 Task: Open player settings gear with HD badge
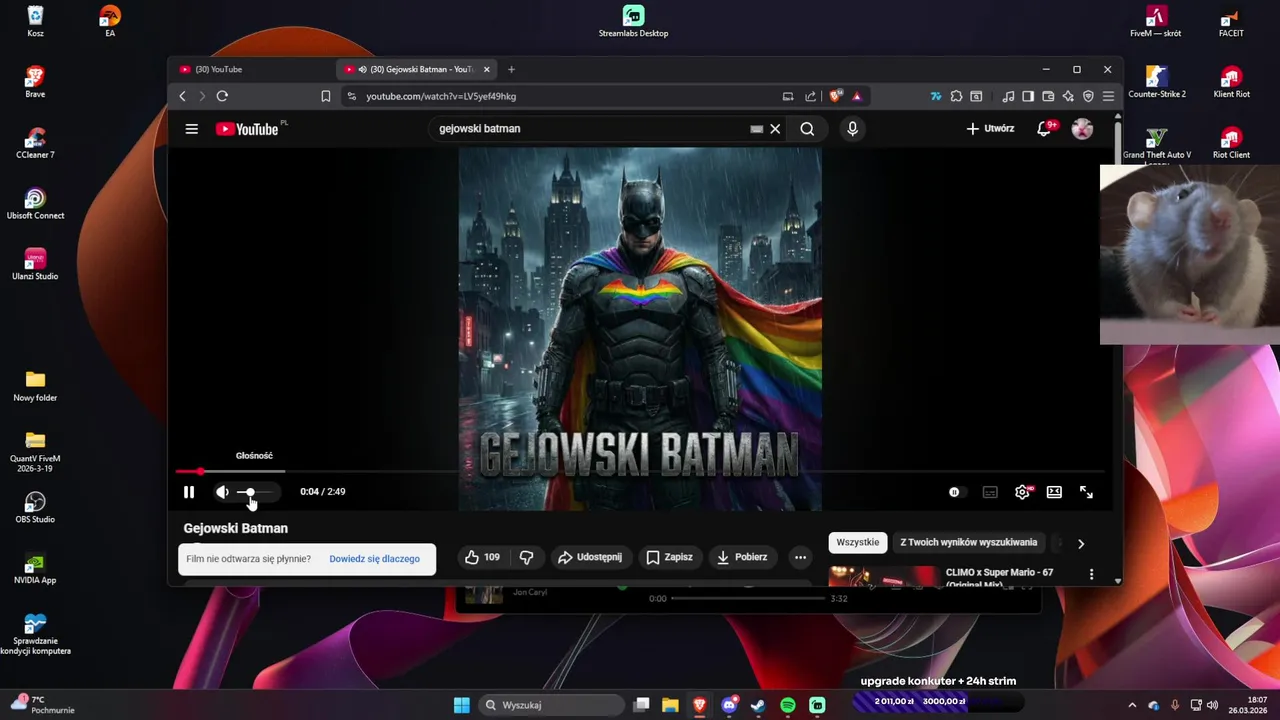1022,492
